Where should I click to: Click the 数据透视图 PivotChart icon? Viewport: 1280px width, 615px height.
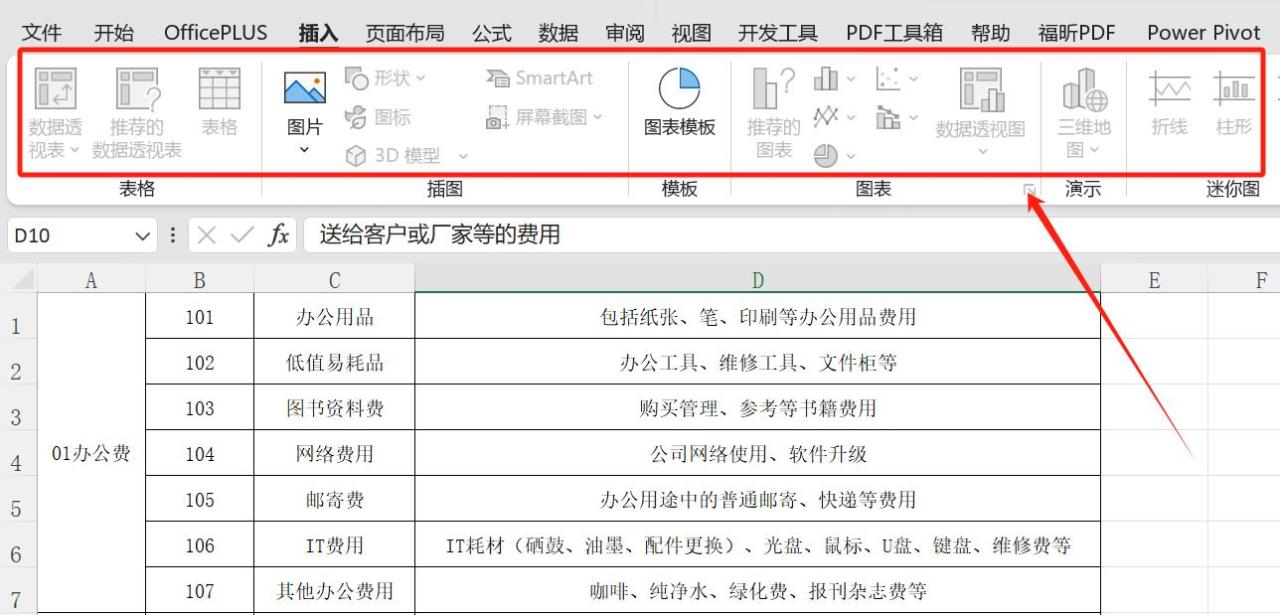point(981,89)
